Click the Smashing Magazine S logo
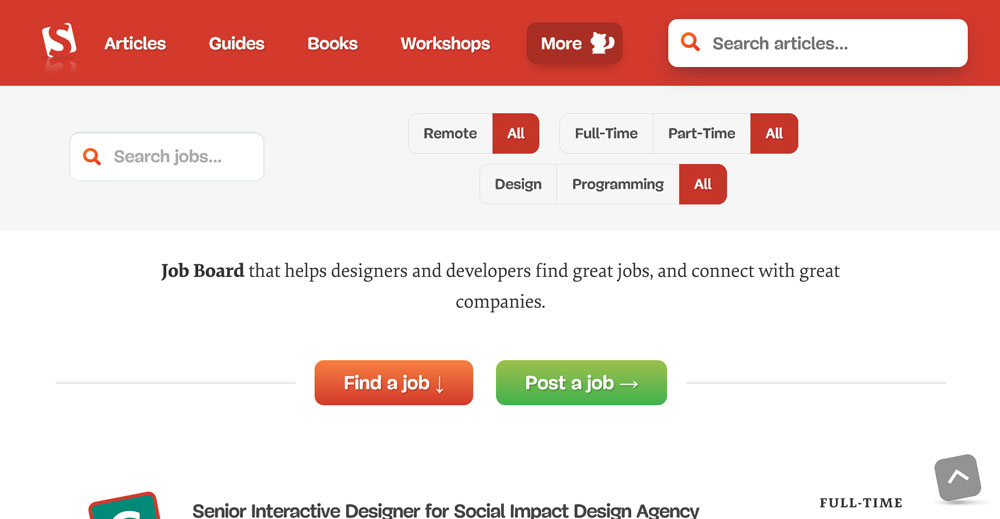Screen dimensions: 1000x519 pyautogui.click(x=59, y=41)
